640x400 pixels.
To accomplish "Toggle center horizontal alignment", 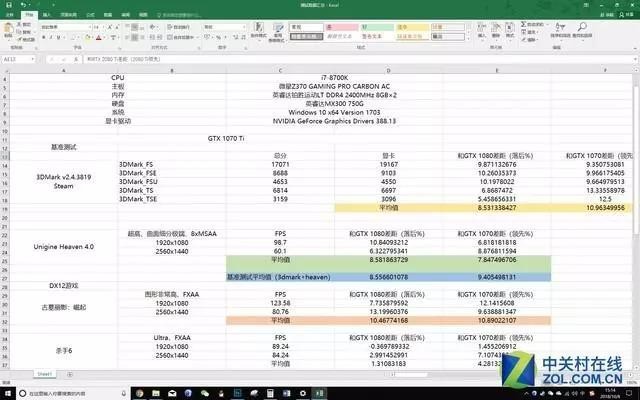I will (135, 38).
